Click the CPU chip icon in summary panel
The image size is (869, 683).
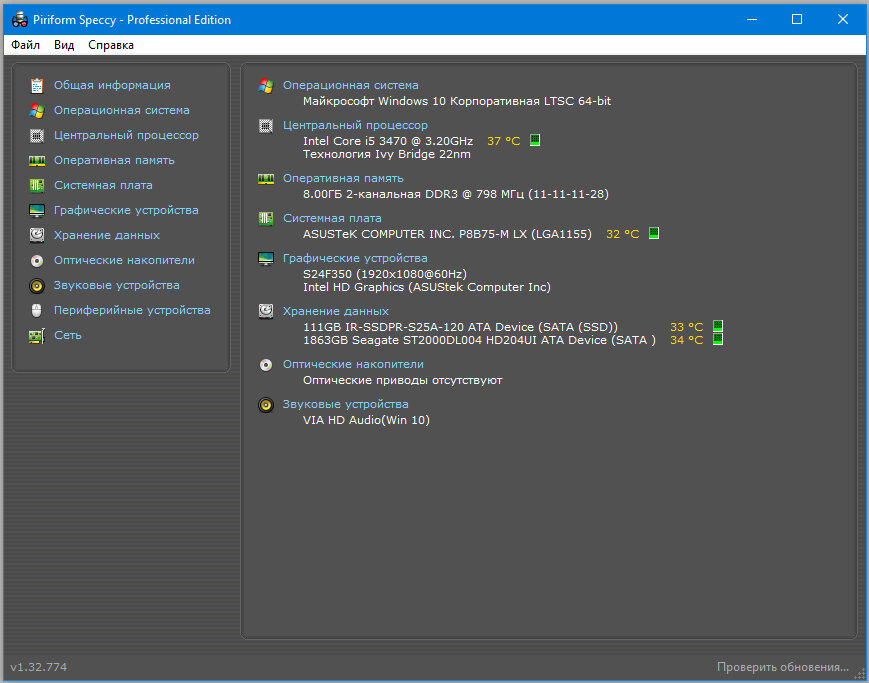point(266,125)
